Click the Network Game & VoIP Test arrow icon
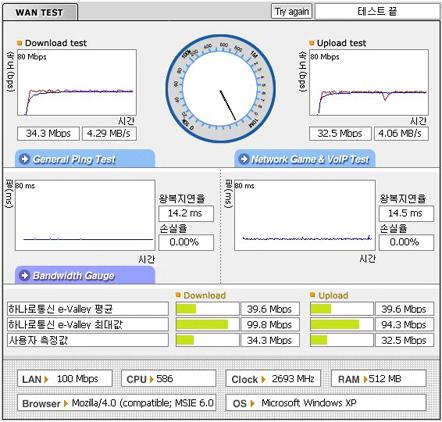The width and height of the screenshot is (442, 422). click(244, 159)
